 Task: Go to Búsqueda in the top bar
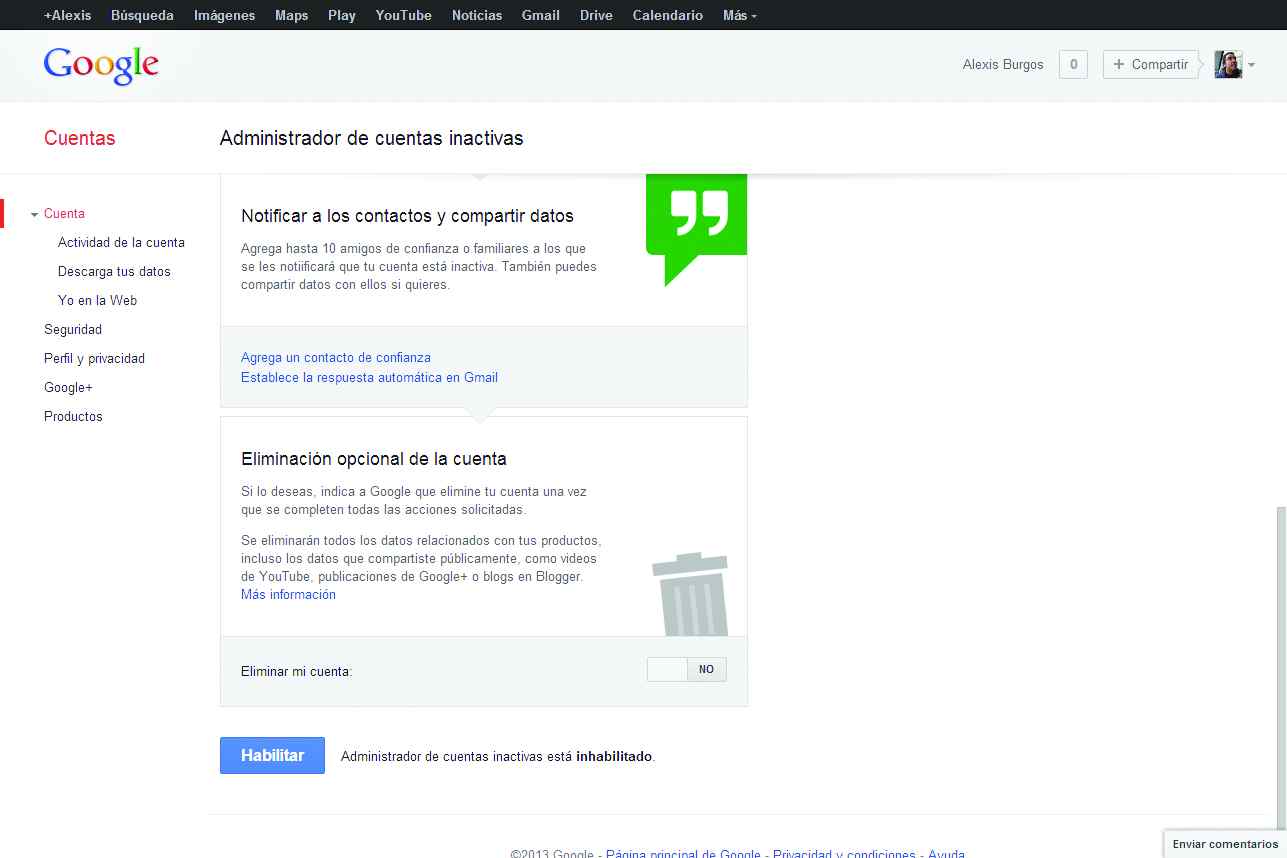142,15
